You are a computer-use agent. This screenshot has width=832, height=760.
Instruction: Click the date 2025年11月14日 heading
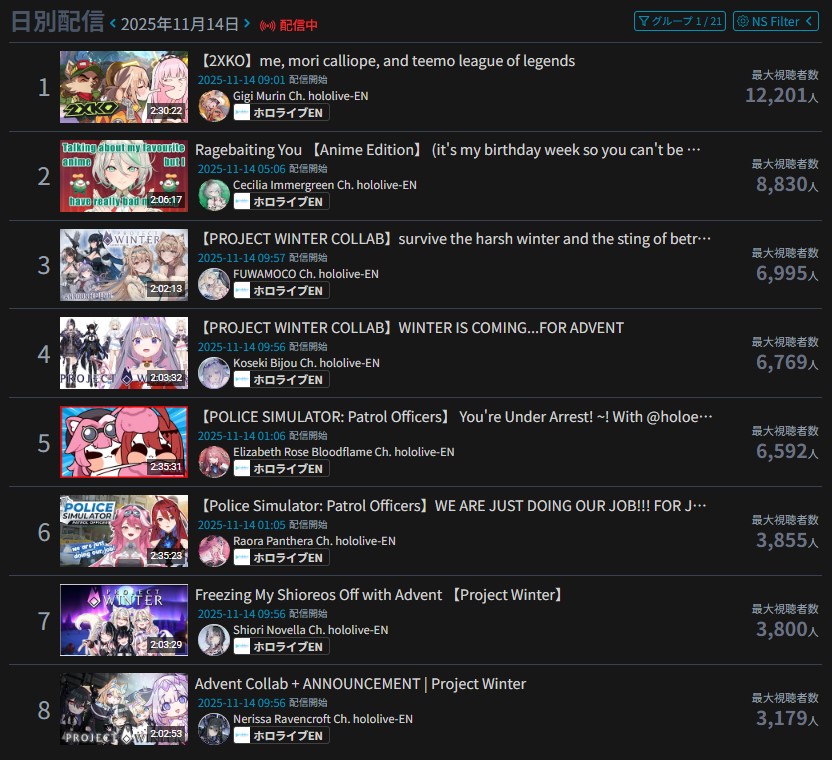pyautogui.click(x=180, y=24)
